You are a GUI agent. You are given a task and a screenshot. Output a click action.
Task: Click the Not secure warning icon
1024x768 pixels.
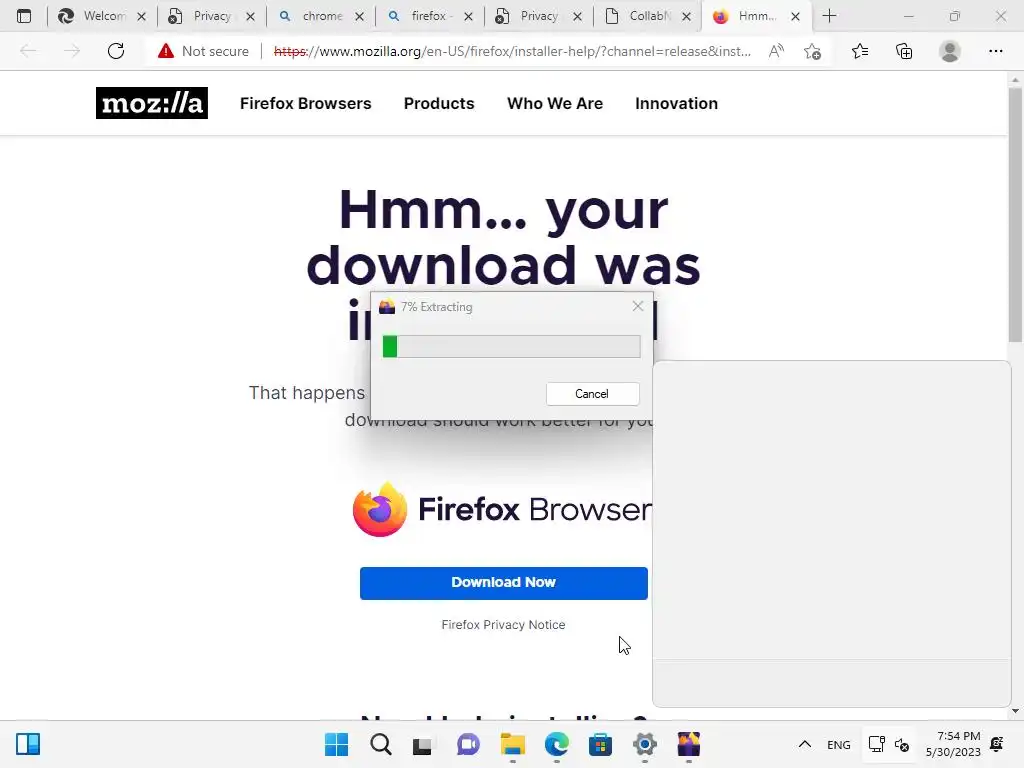(166, 51)
